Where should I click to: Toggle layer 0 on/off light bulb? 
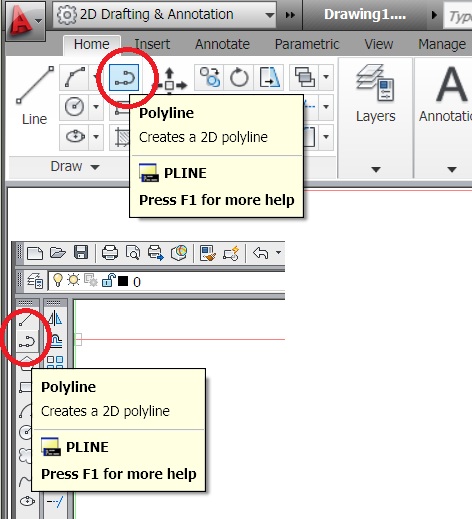58,280
